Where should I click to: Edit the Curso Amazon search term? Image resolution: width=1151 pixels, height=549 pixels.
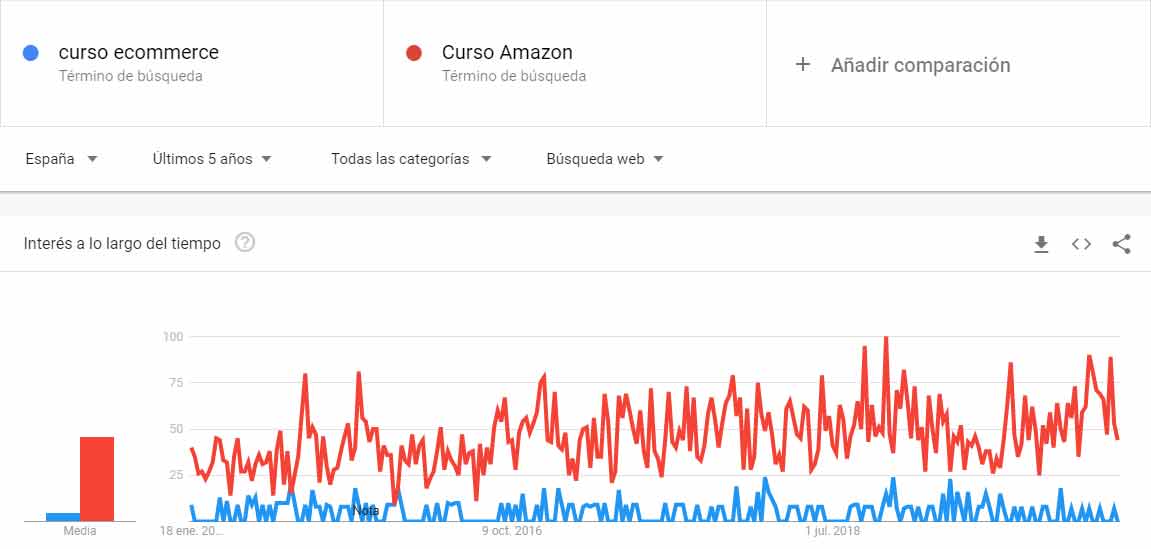click(x=507, y=53)
